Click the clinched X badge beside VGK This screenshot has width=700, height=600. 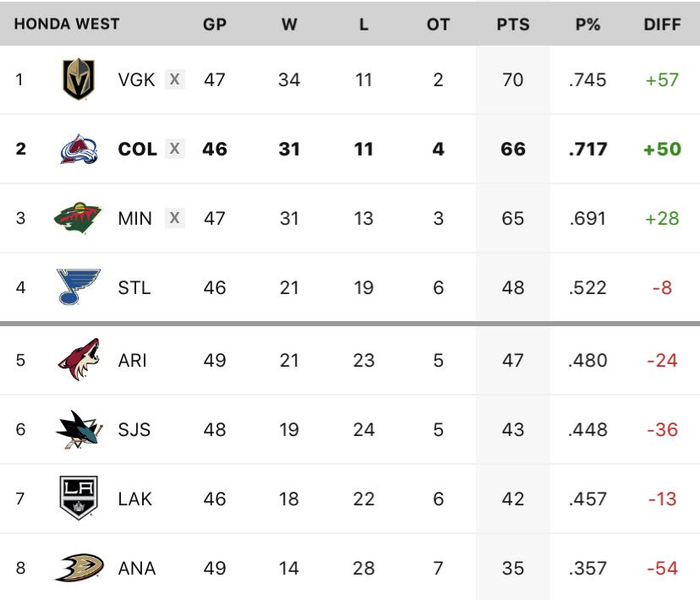[175, 80]
